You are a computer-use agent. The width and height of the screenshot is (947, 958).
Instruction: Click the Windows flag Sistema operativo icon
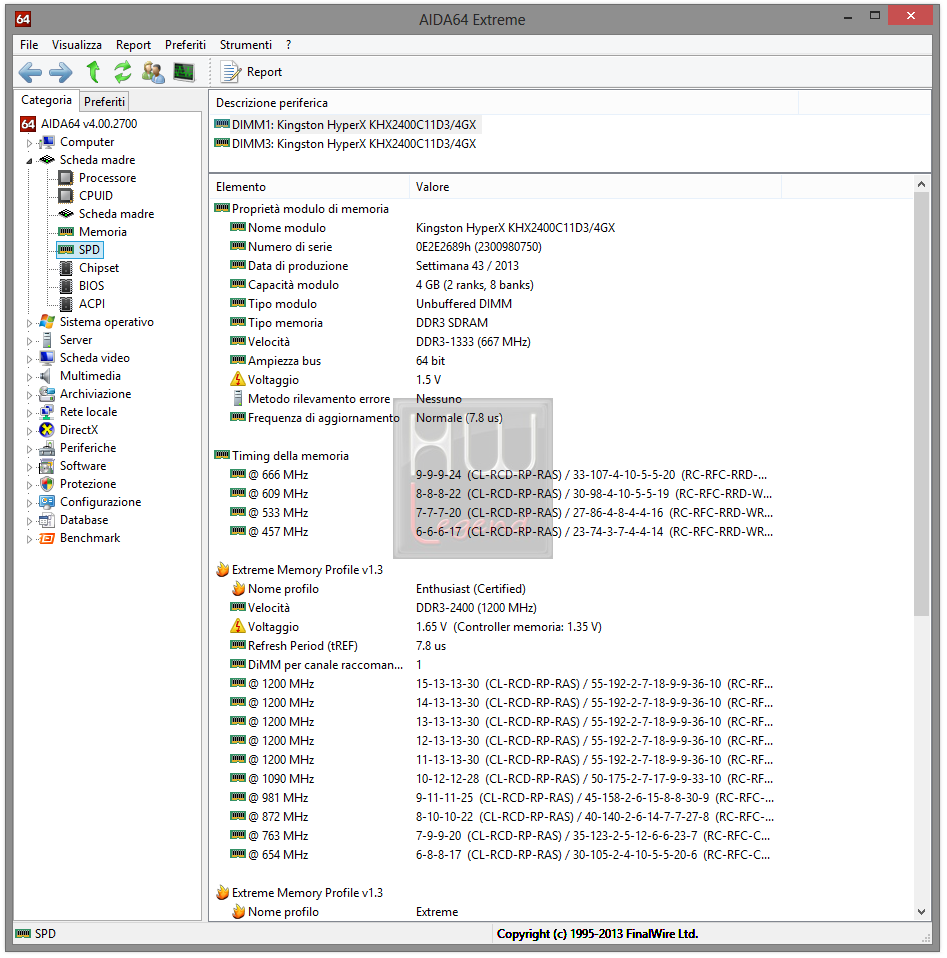(x=46, y=321)
